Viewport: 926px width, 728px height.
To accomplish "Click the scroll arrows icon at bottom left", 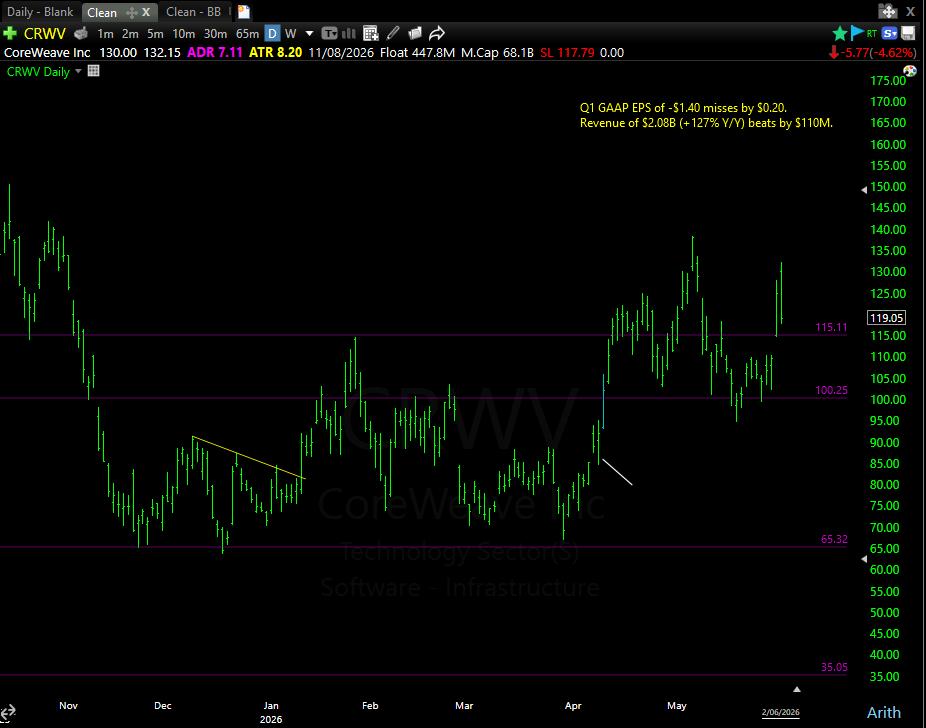I will (7, 712).
